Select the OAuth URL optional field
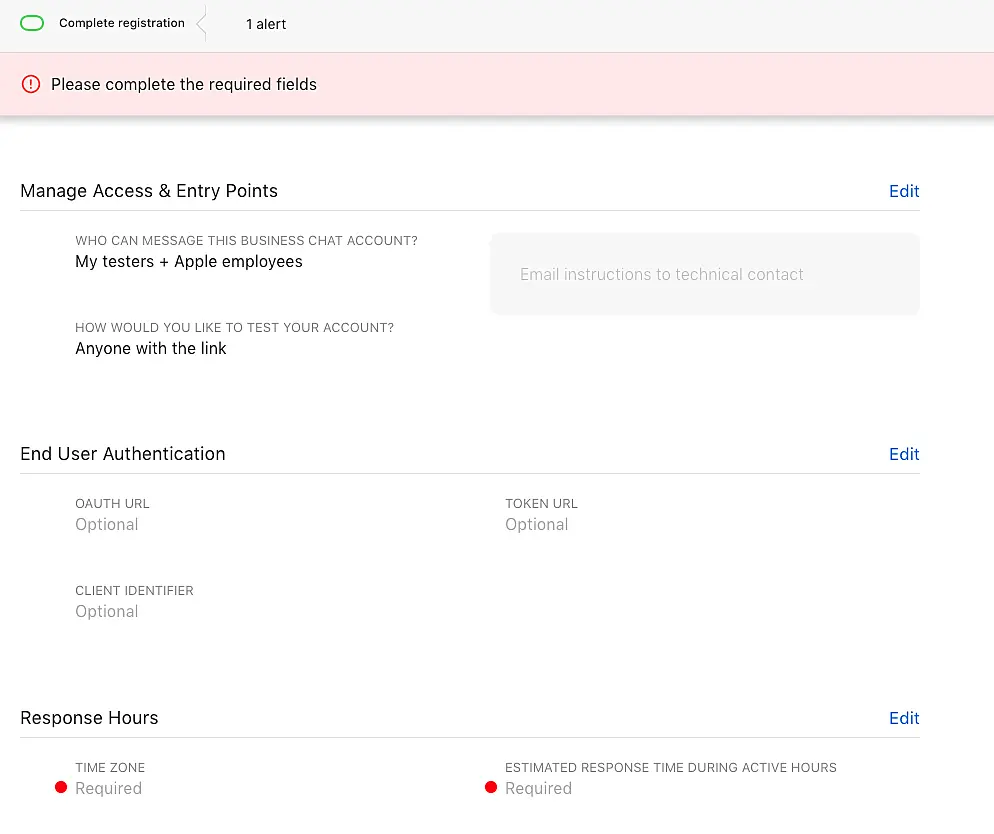This screenshot has width=994, height=834. (107, 525)
